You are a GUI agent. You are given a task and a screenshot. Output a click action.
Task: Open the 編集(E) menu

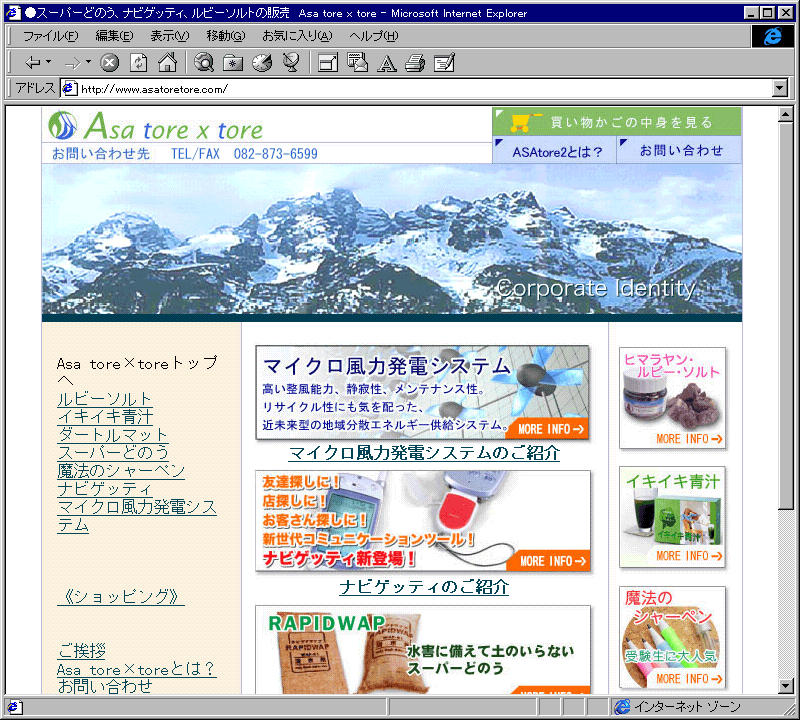pyautogui.click(x=115, y=36)
